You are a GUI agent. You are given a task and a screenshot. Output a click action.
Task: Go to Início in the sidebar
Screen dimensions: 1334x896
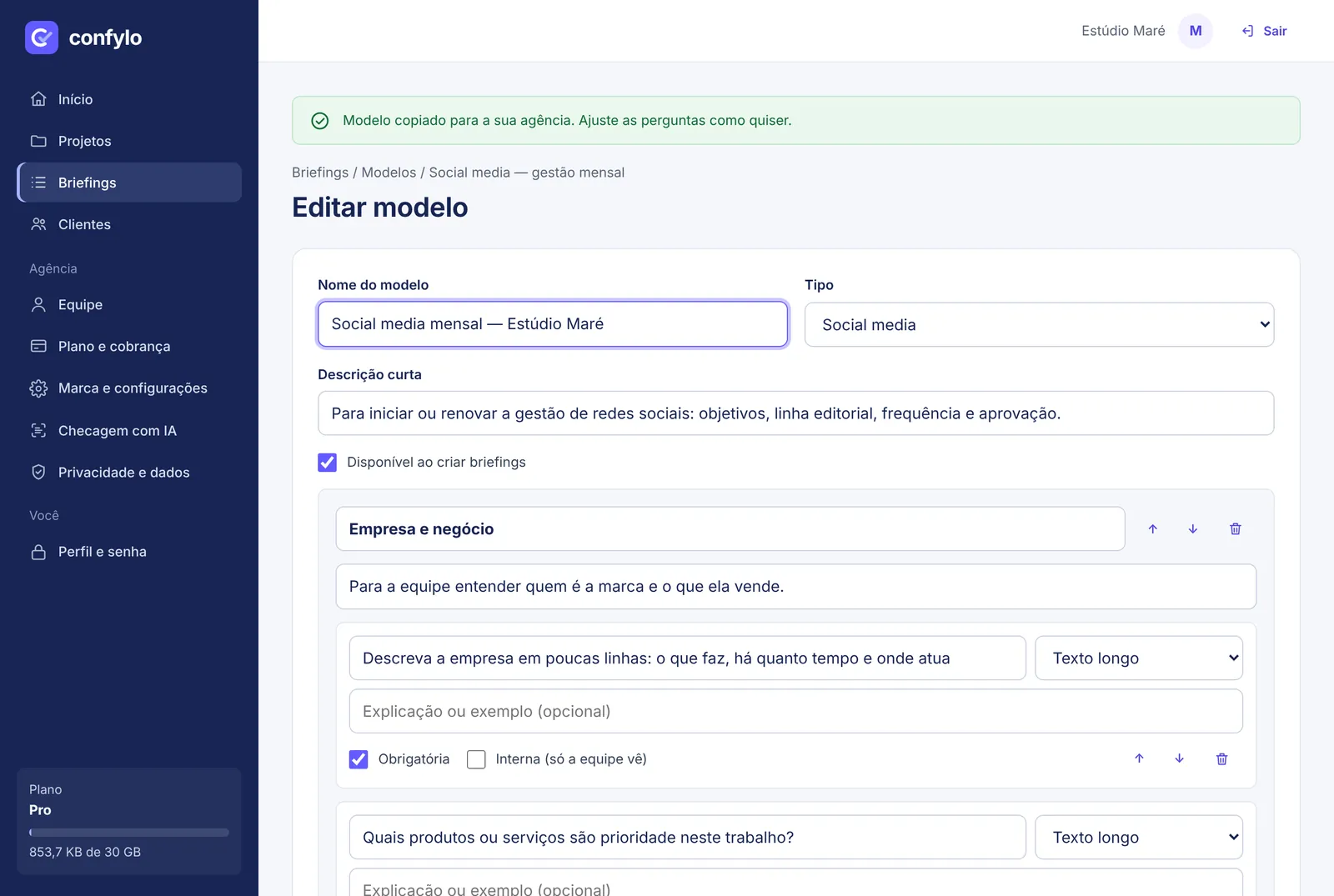point(129,99)
